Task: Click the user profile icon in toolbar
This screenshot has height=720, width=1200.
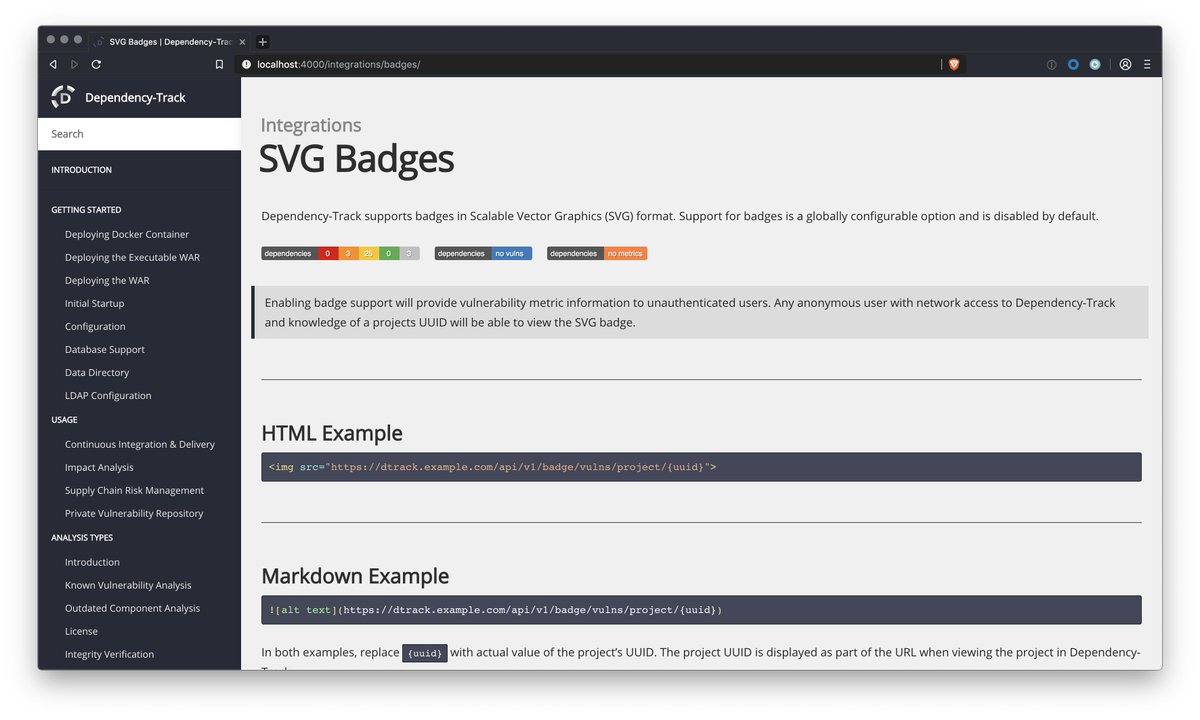Action: pos(1125,64)
